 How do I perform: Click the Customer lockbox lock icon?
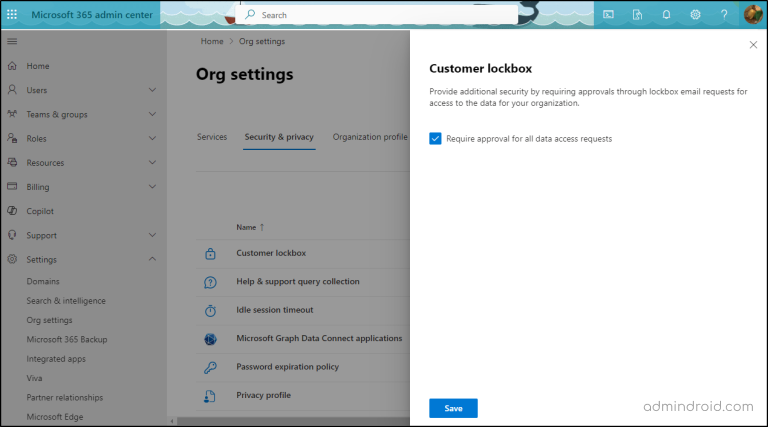210,254
